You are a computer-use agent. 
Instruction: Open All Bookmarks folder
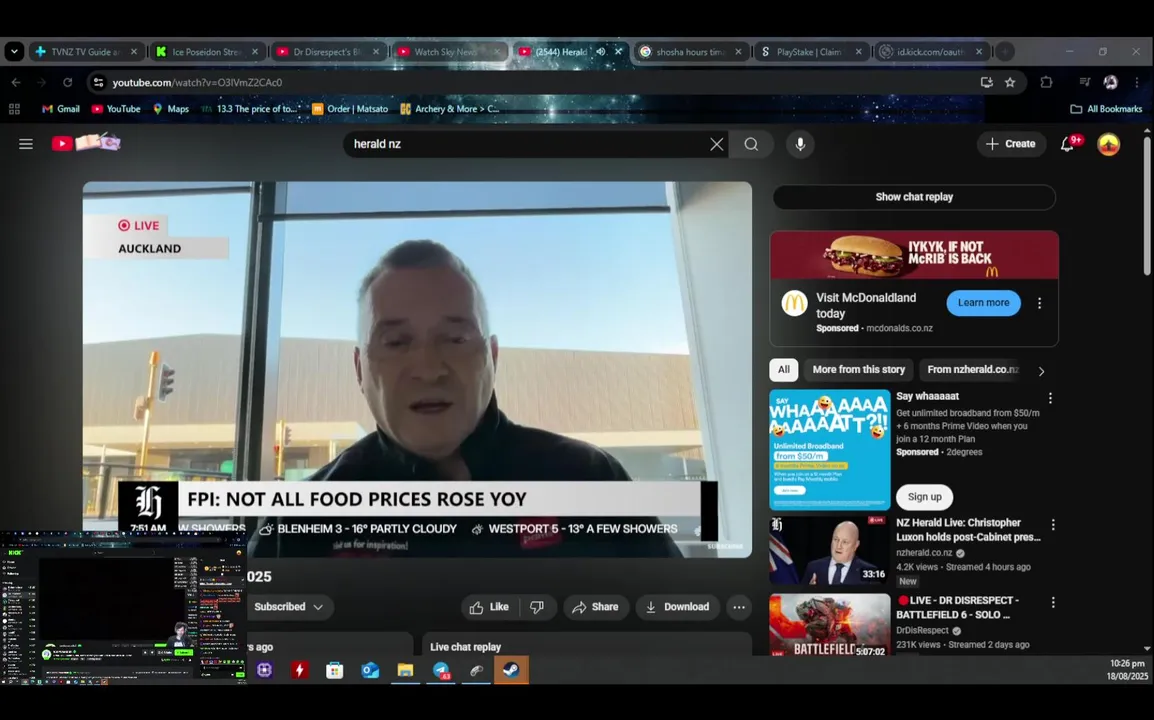pos(1106,109)
